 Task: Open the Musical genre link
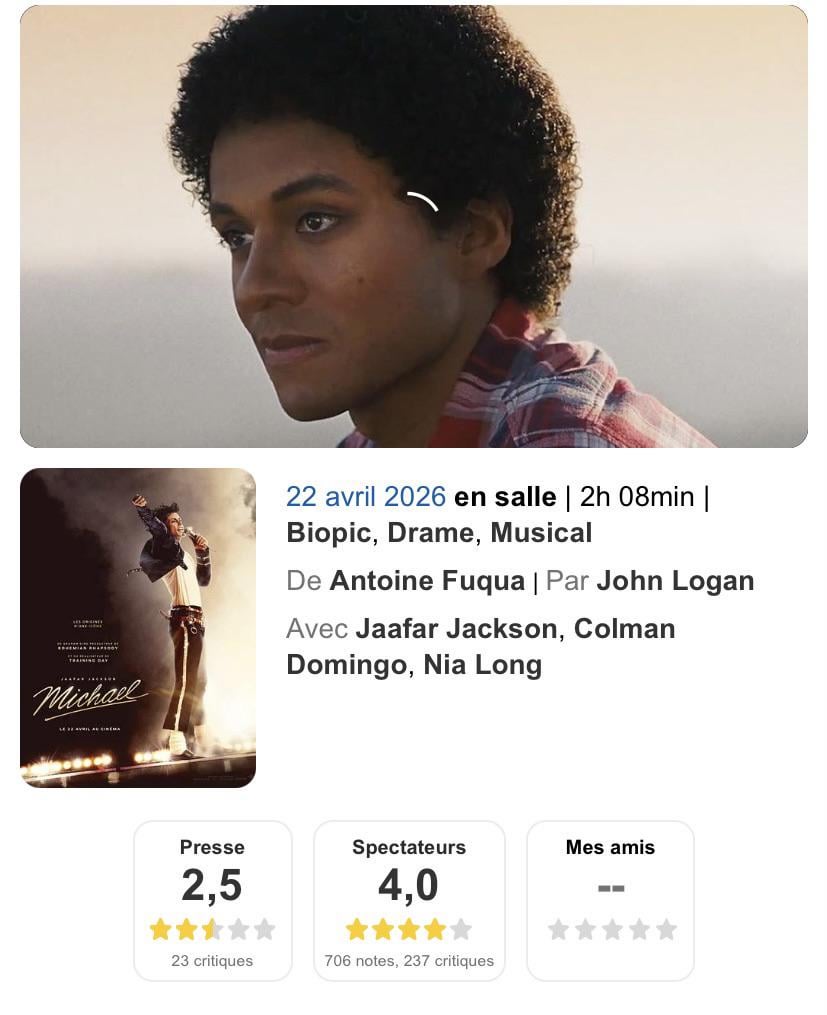pyautogui.click(x=541, y=533)
